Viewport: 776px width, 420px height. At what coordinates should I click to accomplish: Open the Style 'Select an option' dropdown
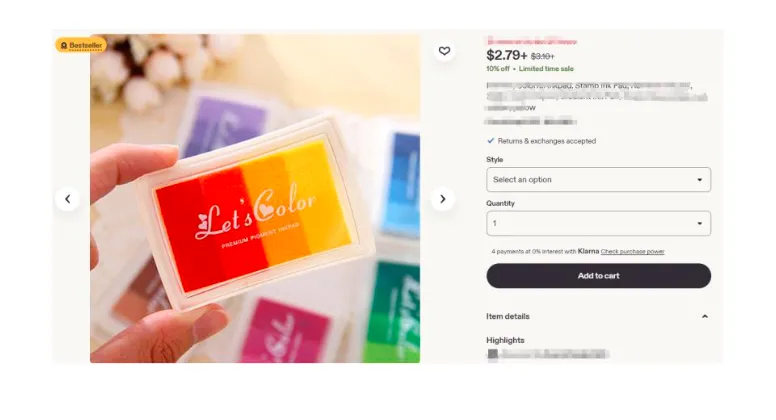(x=598, y=180)
